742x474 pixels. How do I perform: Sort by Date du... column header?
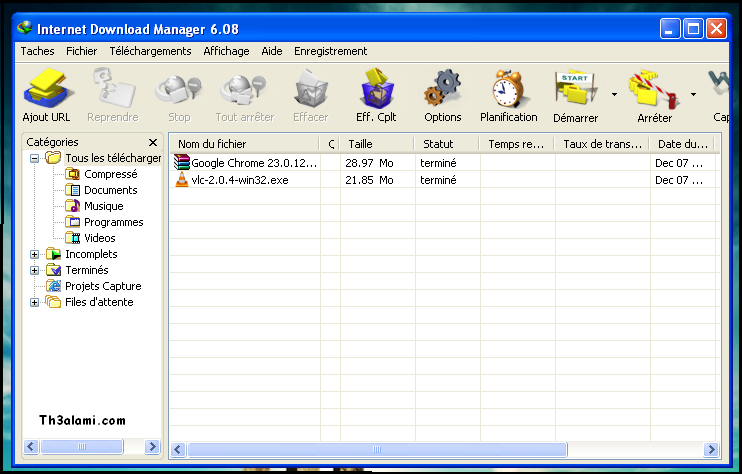[683, 144]
